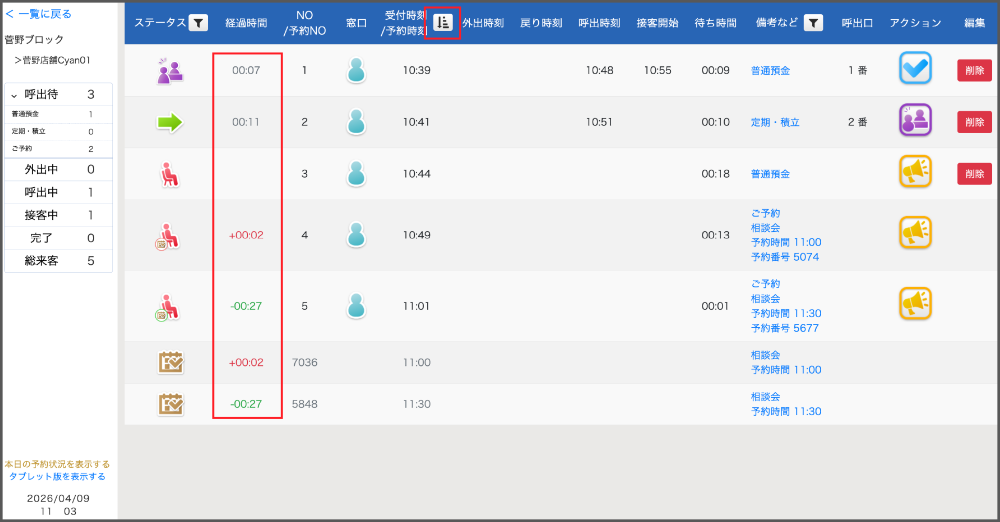Select 普通預金 sub-item in sidebar
Viewport: 1000px width, 522px height.
point(59,114)
